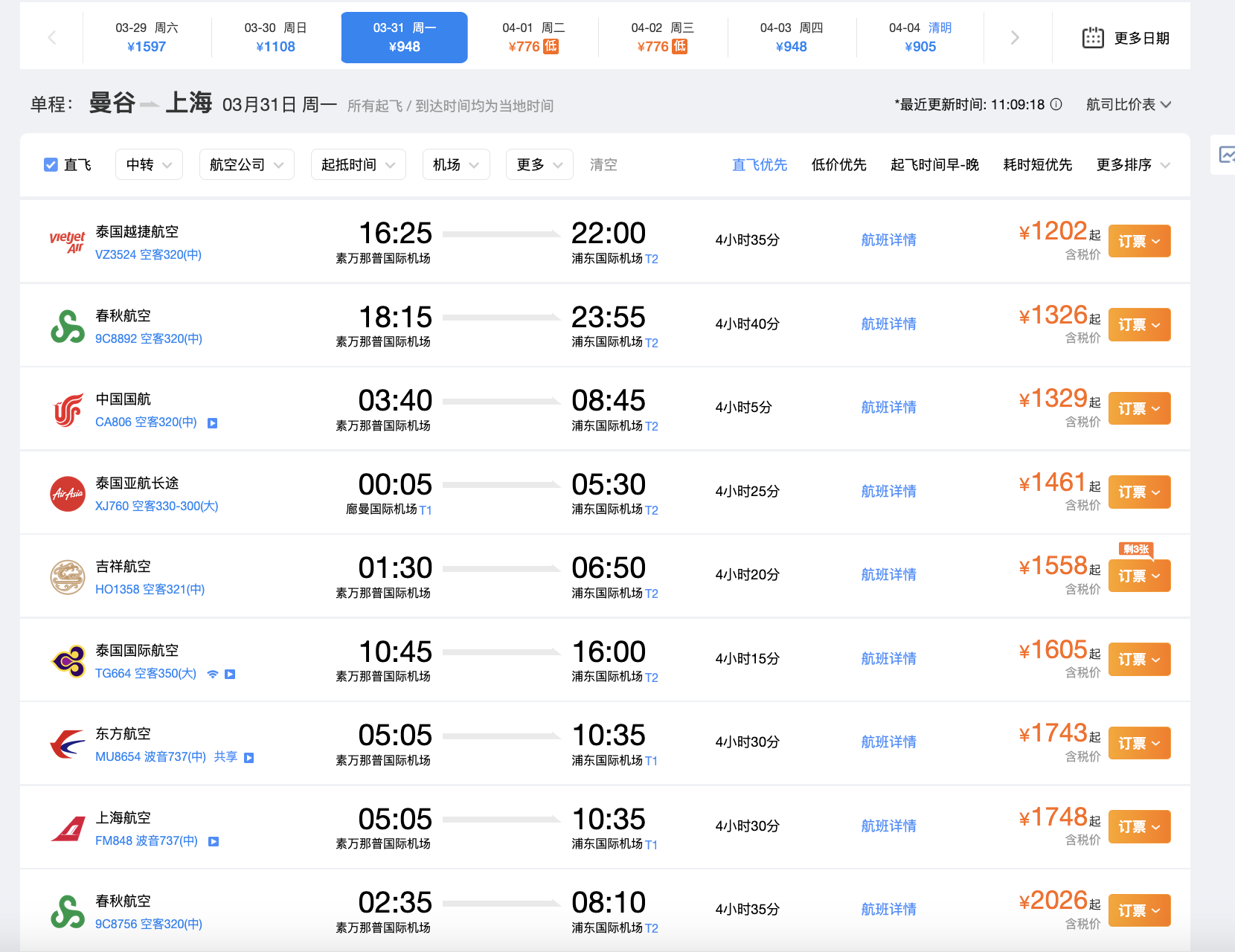This screenshot has width=1235, height=952.
Task: Open the 中转 transfer filter dropdown
Action: point(149,165)
